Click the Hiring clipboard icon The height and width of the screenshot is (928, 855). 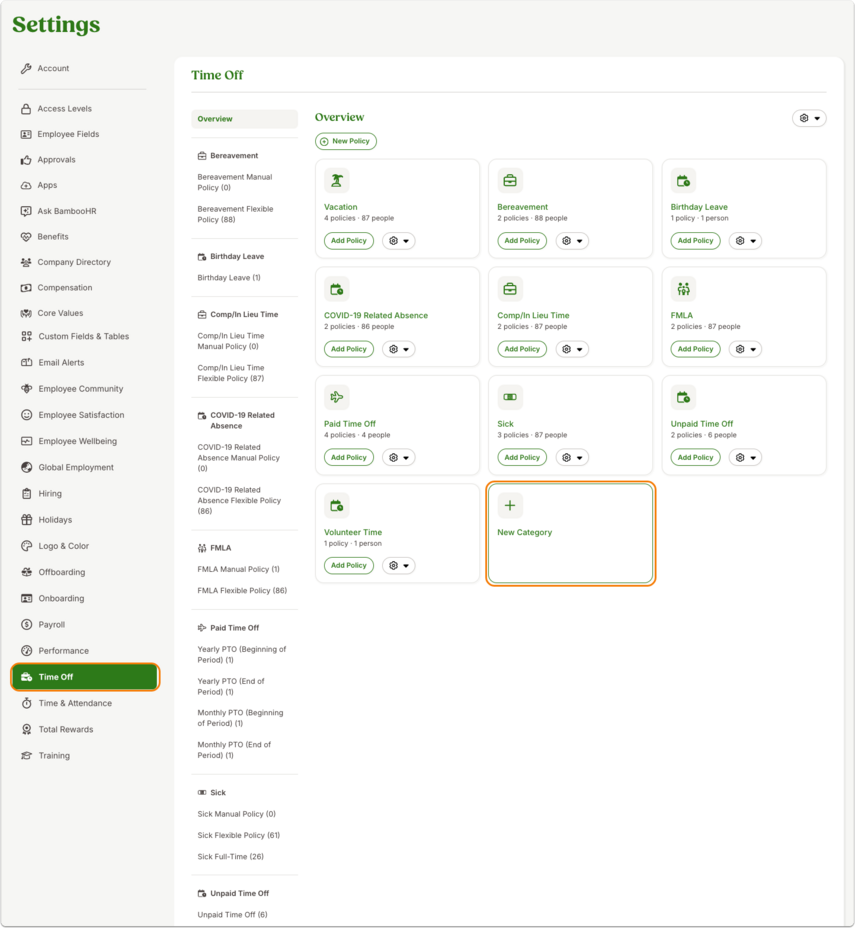click(27, 494)
